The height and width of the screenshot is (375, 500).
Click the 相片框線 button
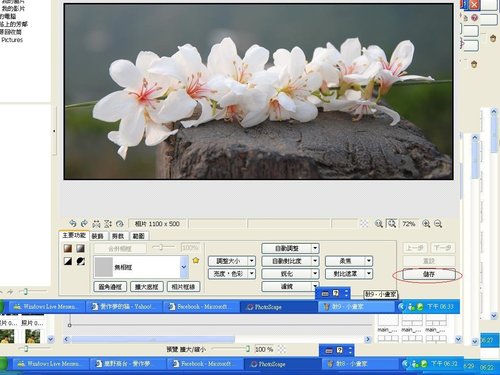(x=183, y=287)
